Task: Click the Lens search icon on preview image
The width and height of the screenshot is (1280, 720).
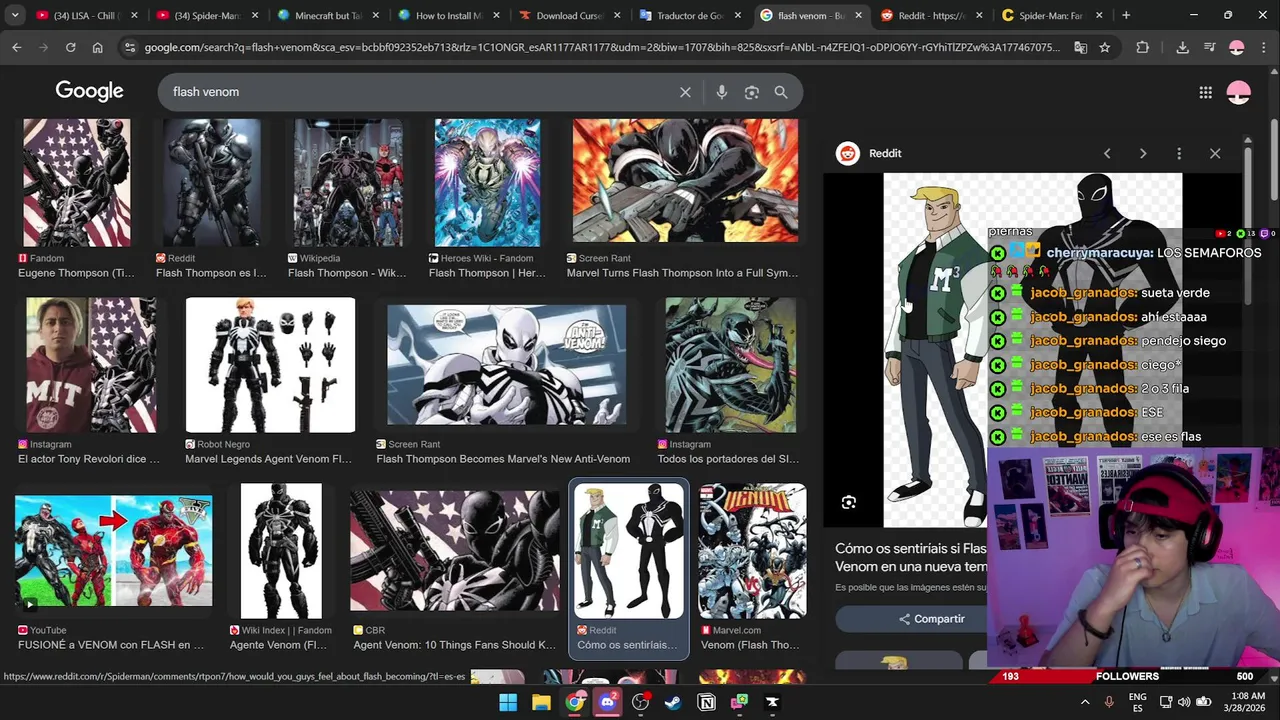Action: coord(849,502)
